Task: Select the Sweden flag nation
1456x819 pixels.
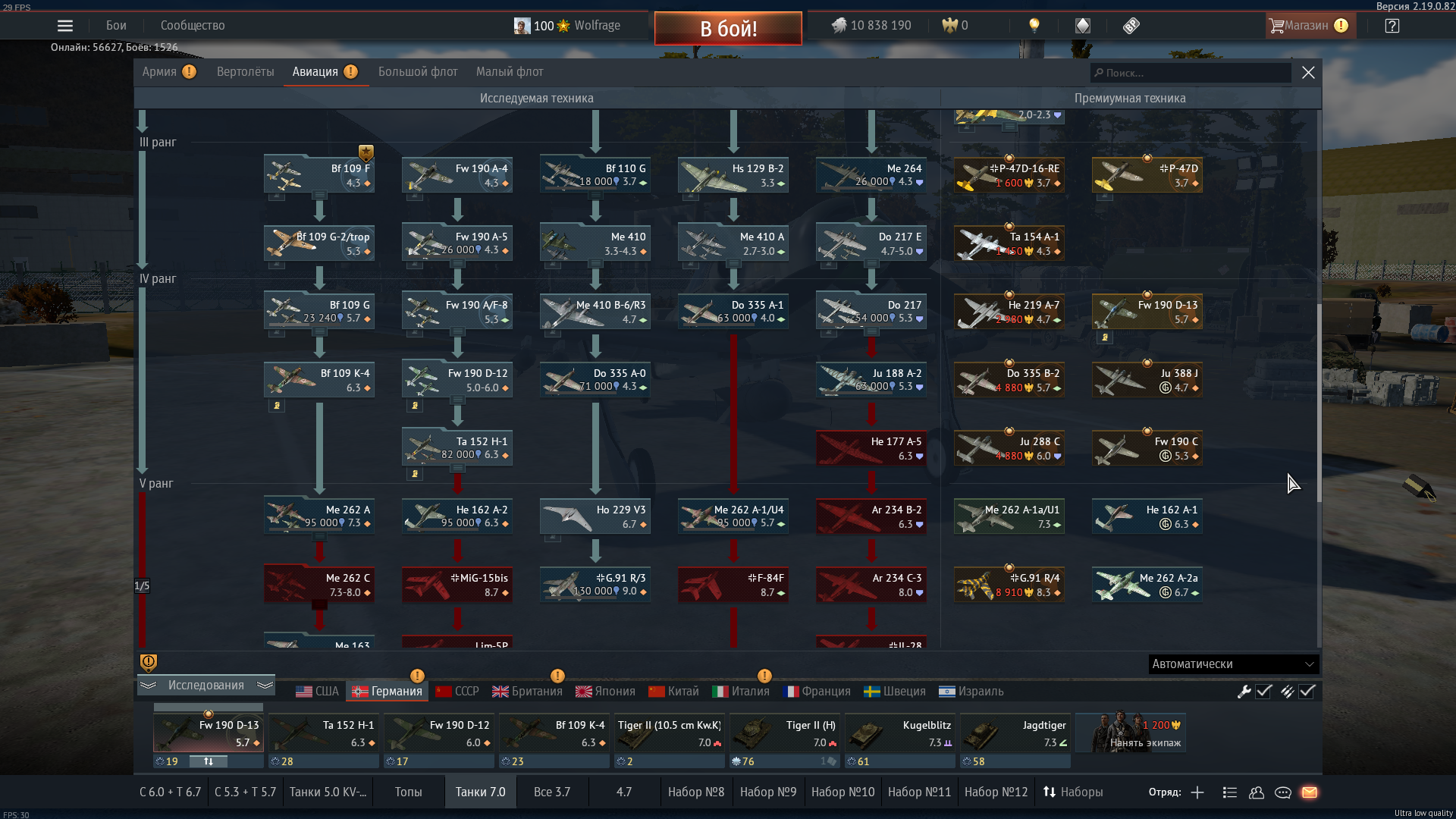Action: pyautogui.click(x=895, y=692)
